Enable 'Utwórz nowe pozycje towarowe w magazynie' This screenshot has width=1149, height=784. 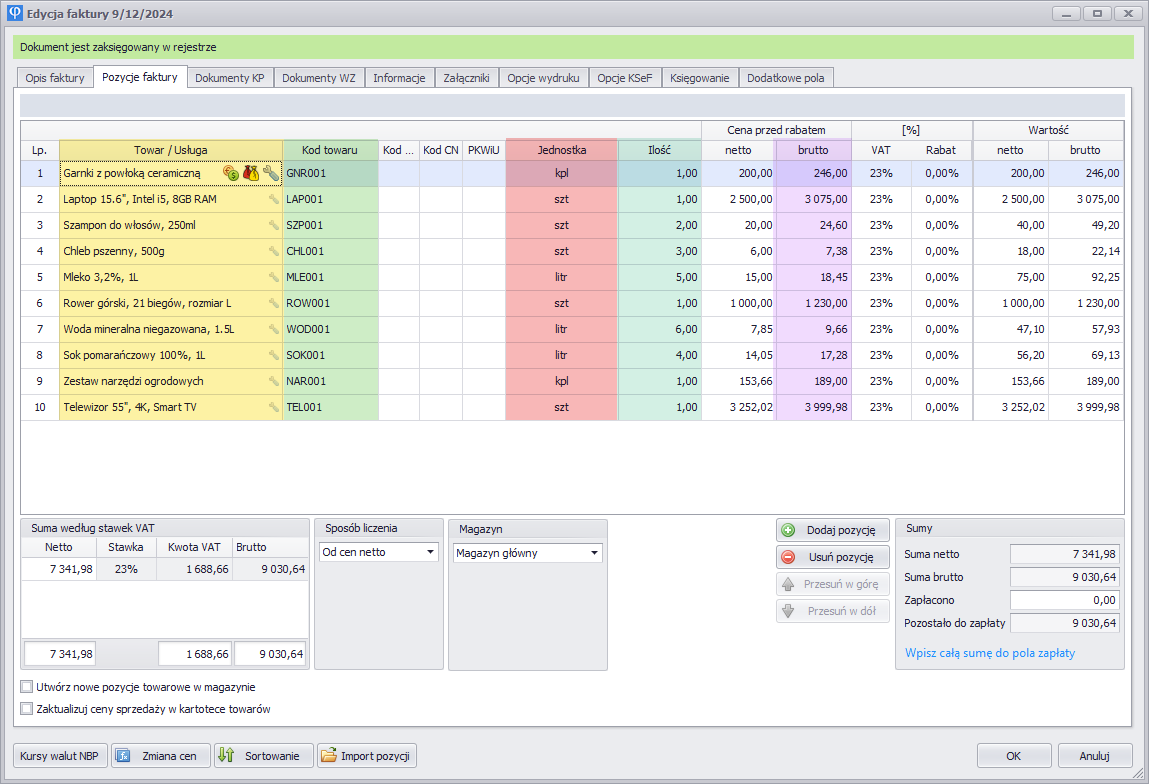point(26,687)
